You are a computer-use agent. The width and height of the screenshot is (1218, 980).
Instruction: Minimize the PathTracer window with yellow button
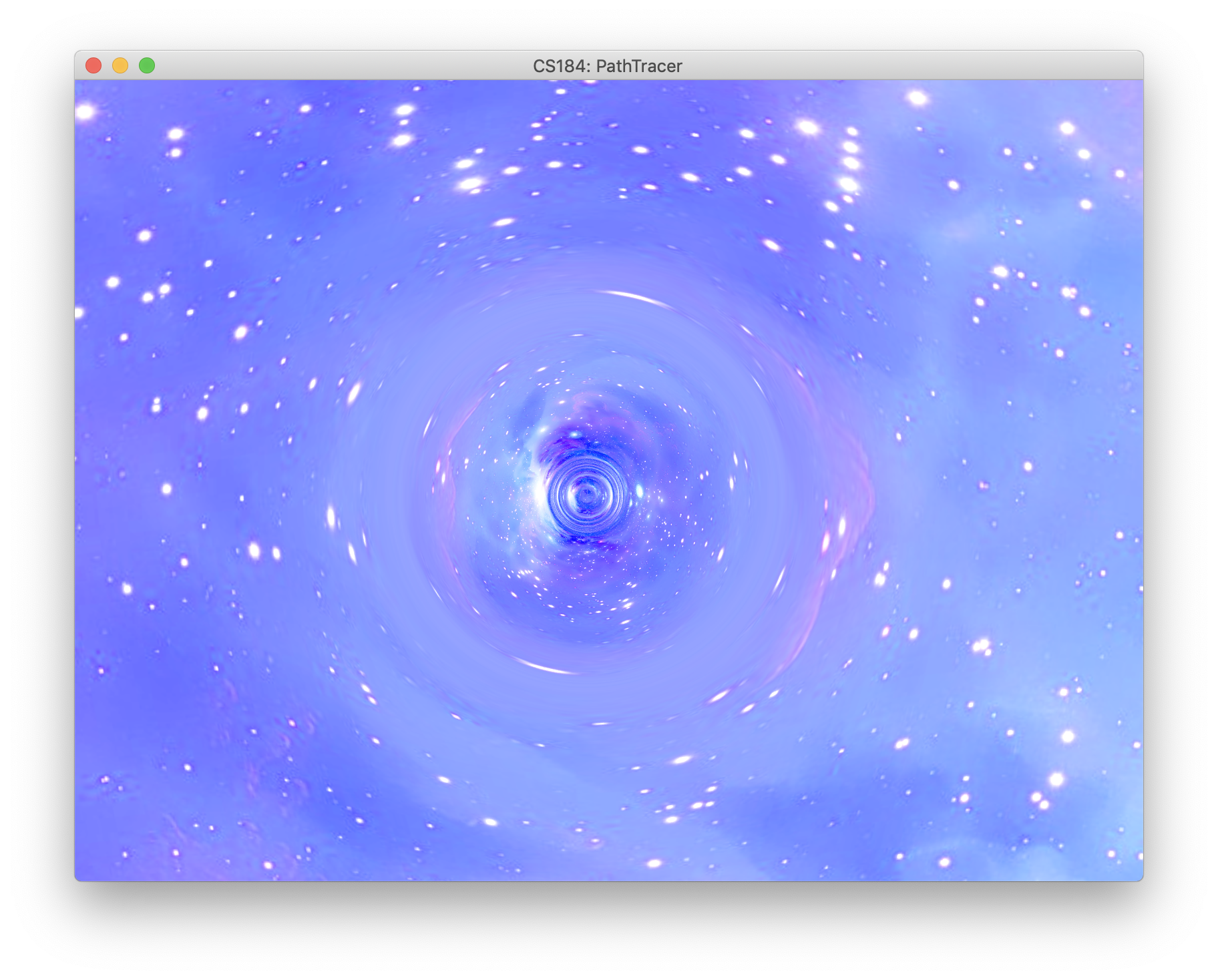click(x=120, y=65)
